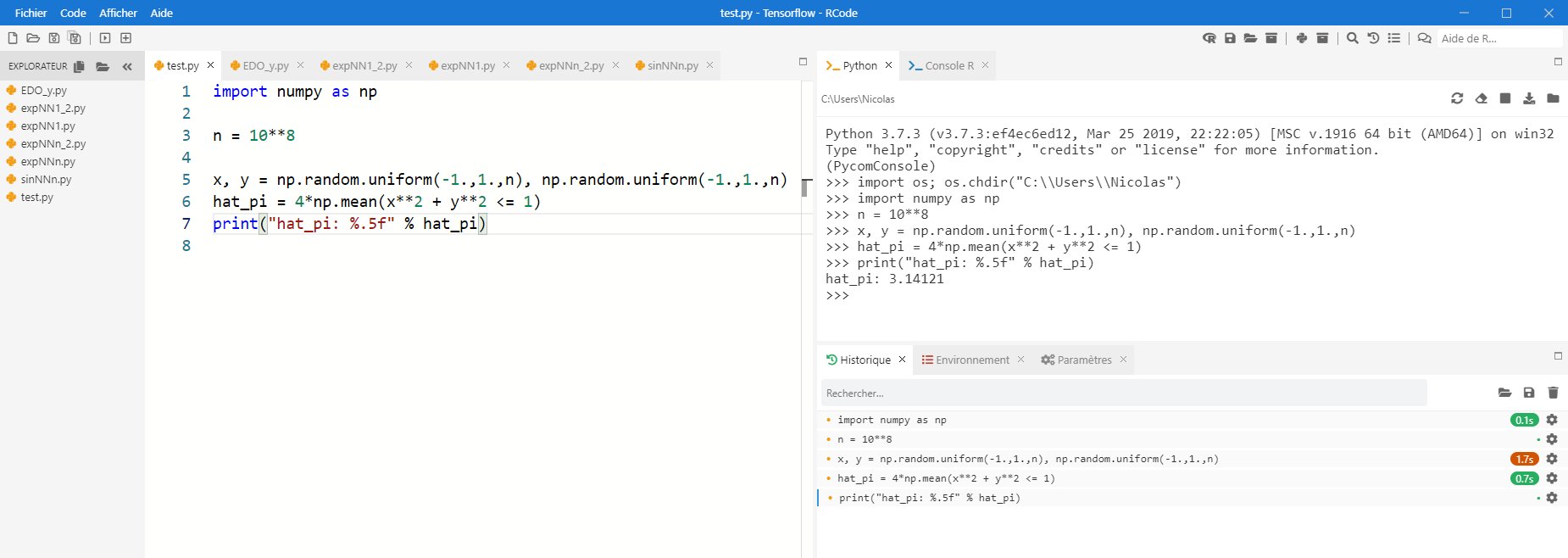Open the Fichier menu

31,13
